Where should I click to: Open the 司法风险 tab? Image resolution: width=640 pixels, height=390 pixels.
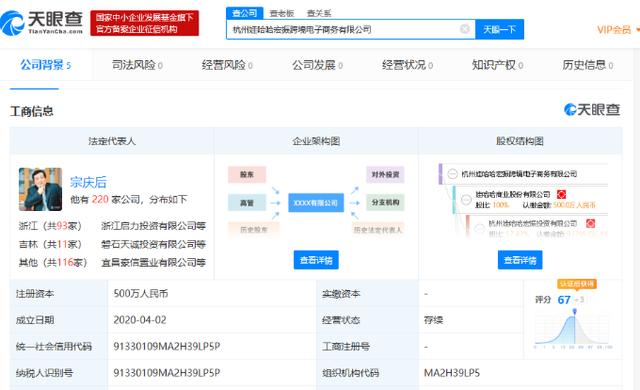[137, 65]
